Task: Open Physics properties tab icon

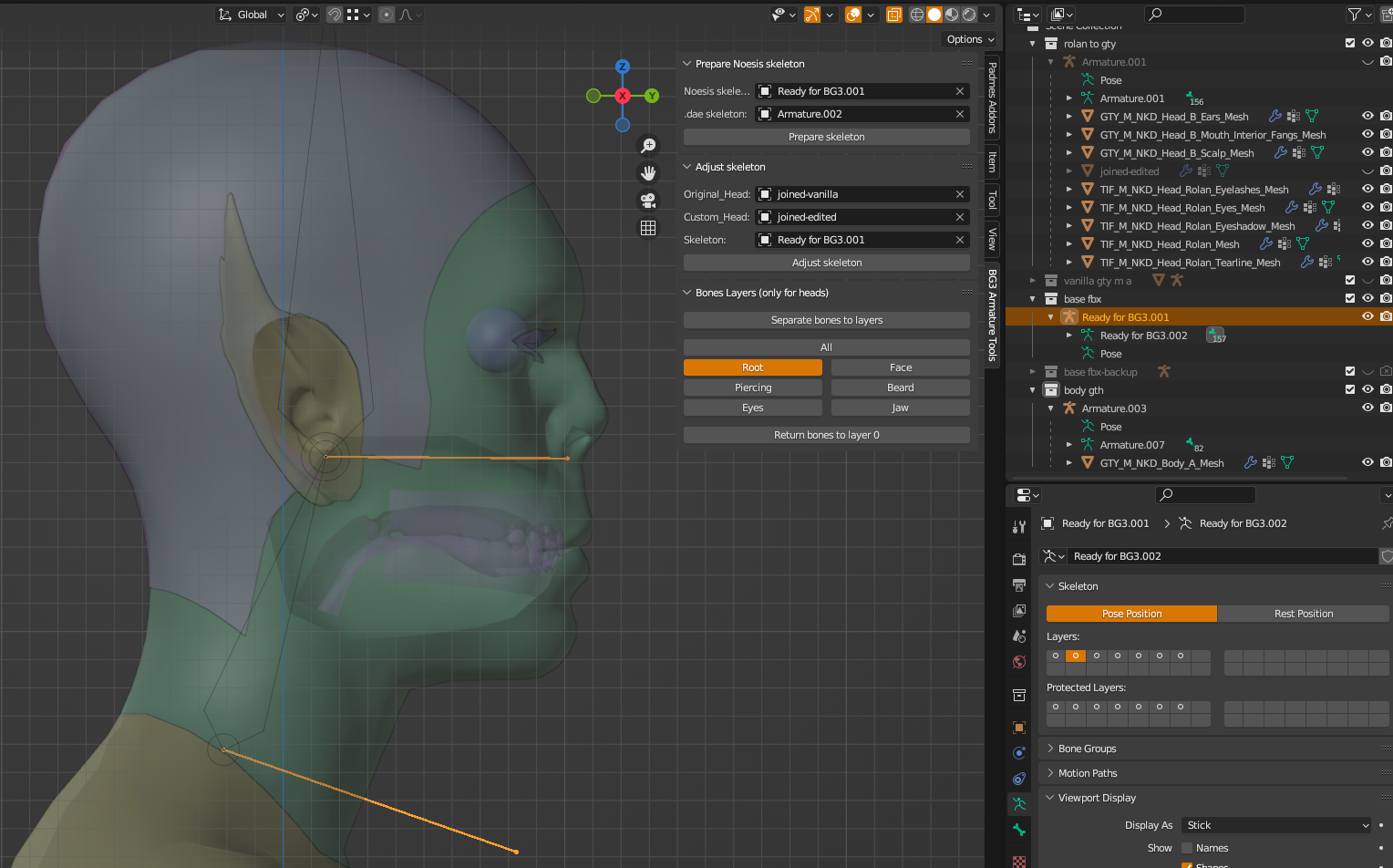Action: (x=1019, y=753)
